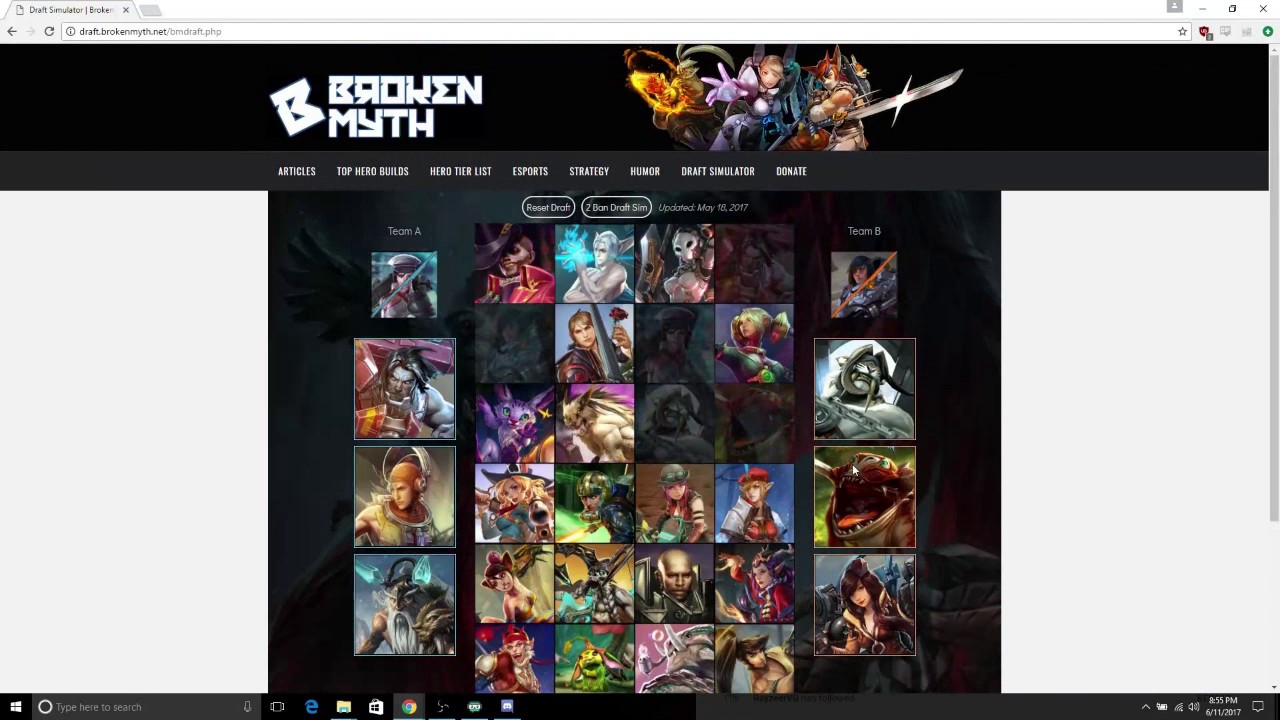Image resolution: width=1280 pixels, height=720 pixels.
Task: Click the Team B label
Action: [x=864, y=231]
